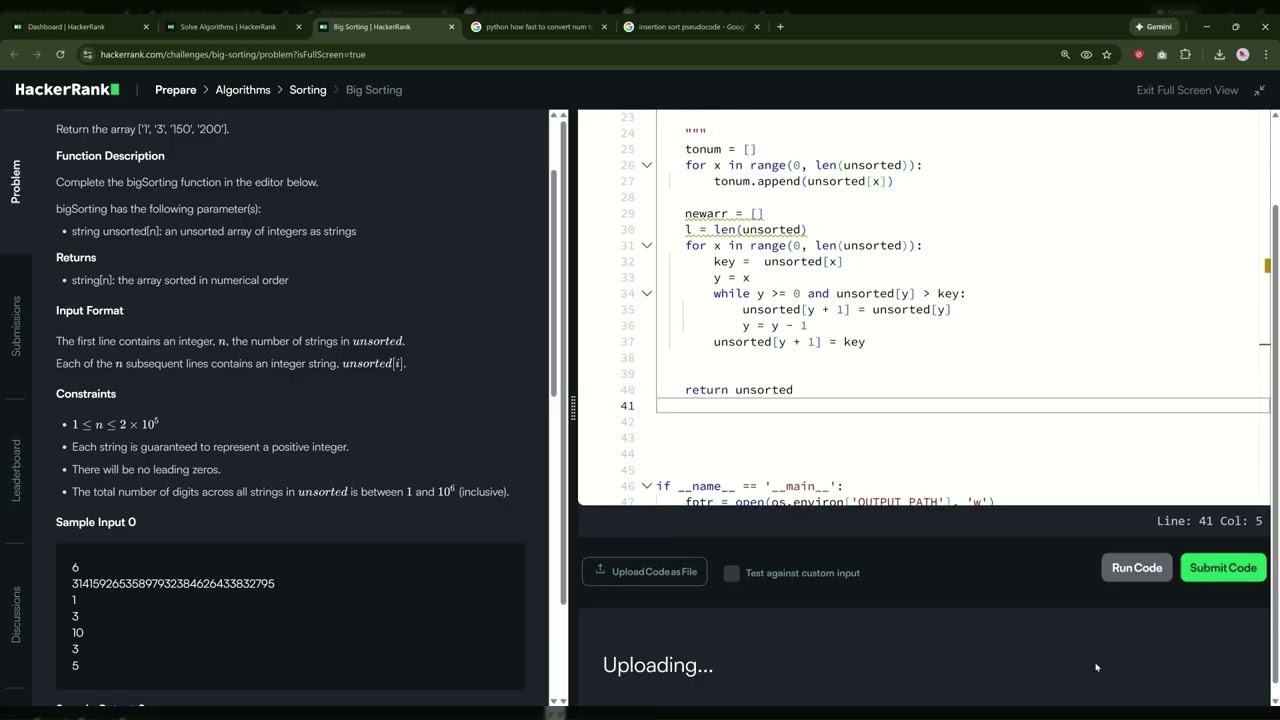Enable Test against custom input checkbox
Image resolution: width=1280 pixels, height=720 pixels.
click(732, 573)
